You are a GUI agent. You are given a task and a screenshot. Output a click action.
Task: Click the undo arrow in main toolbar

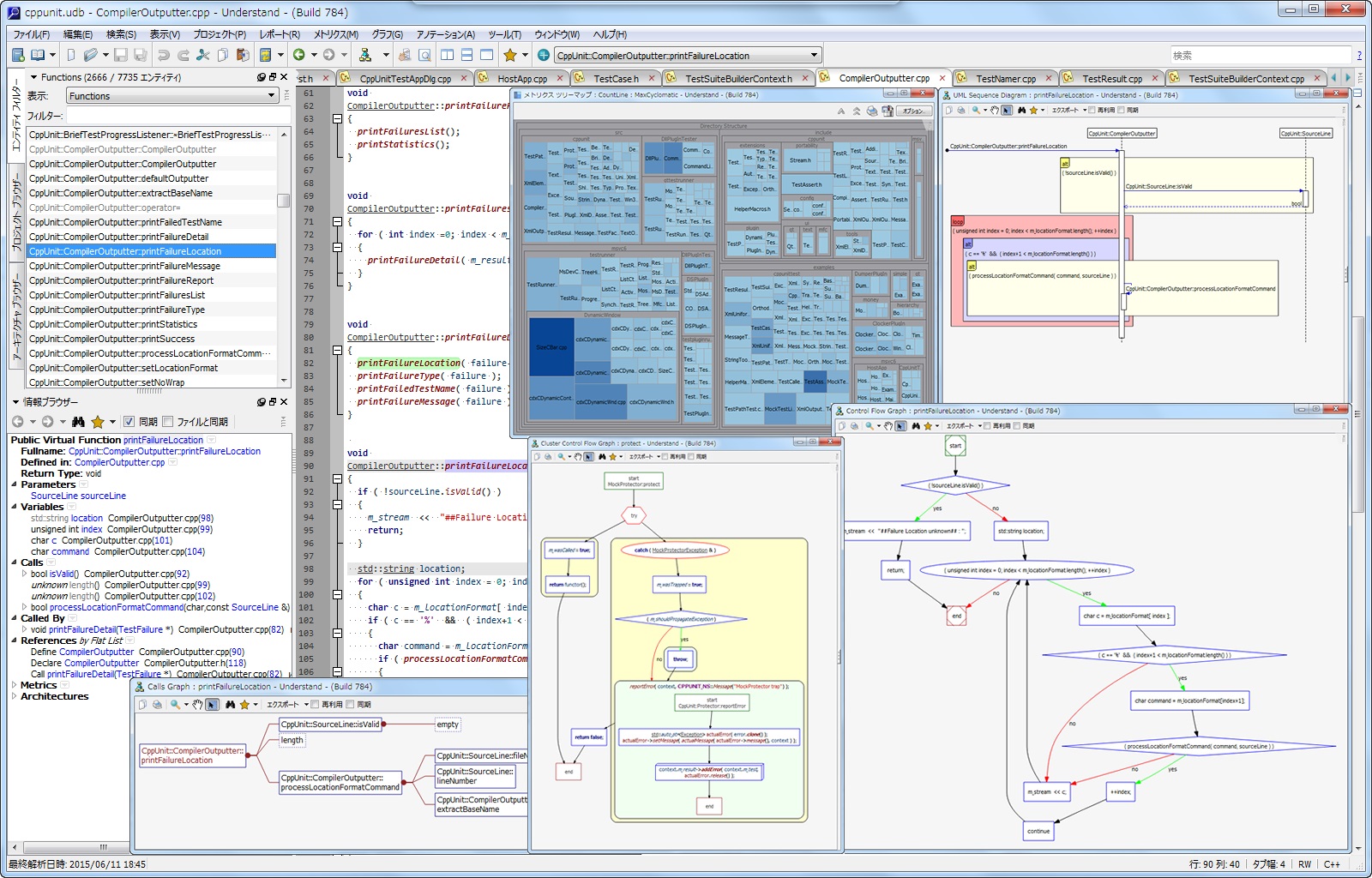(x=163, y=55)
